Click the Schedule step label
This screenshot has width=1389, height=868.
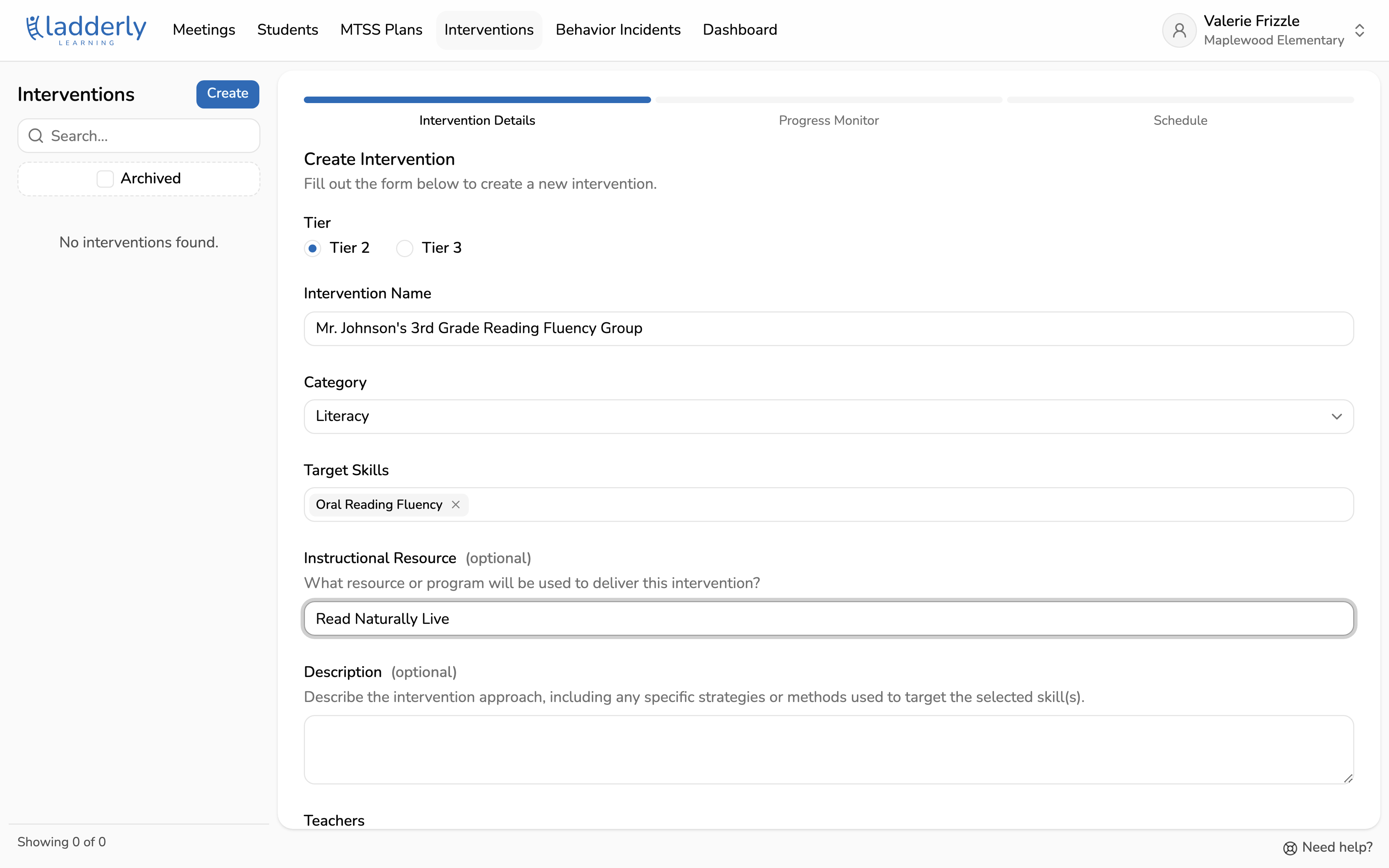point(1180,120)
